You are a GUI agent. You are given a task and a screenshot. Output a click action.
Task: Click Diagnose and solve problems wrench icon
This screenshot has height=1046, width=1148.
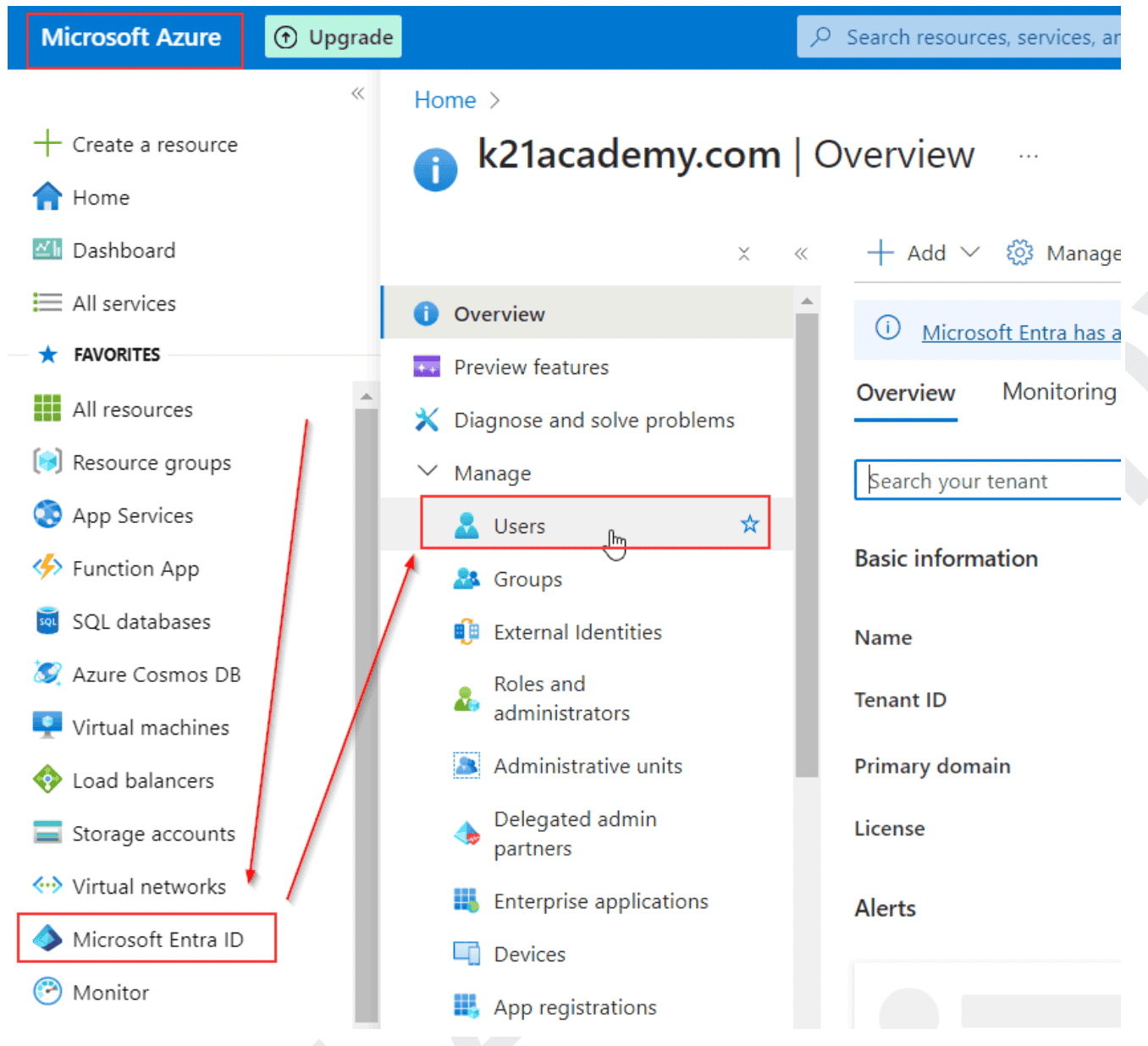[x=427, y=420]
